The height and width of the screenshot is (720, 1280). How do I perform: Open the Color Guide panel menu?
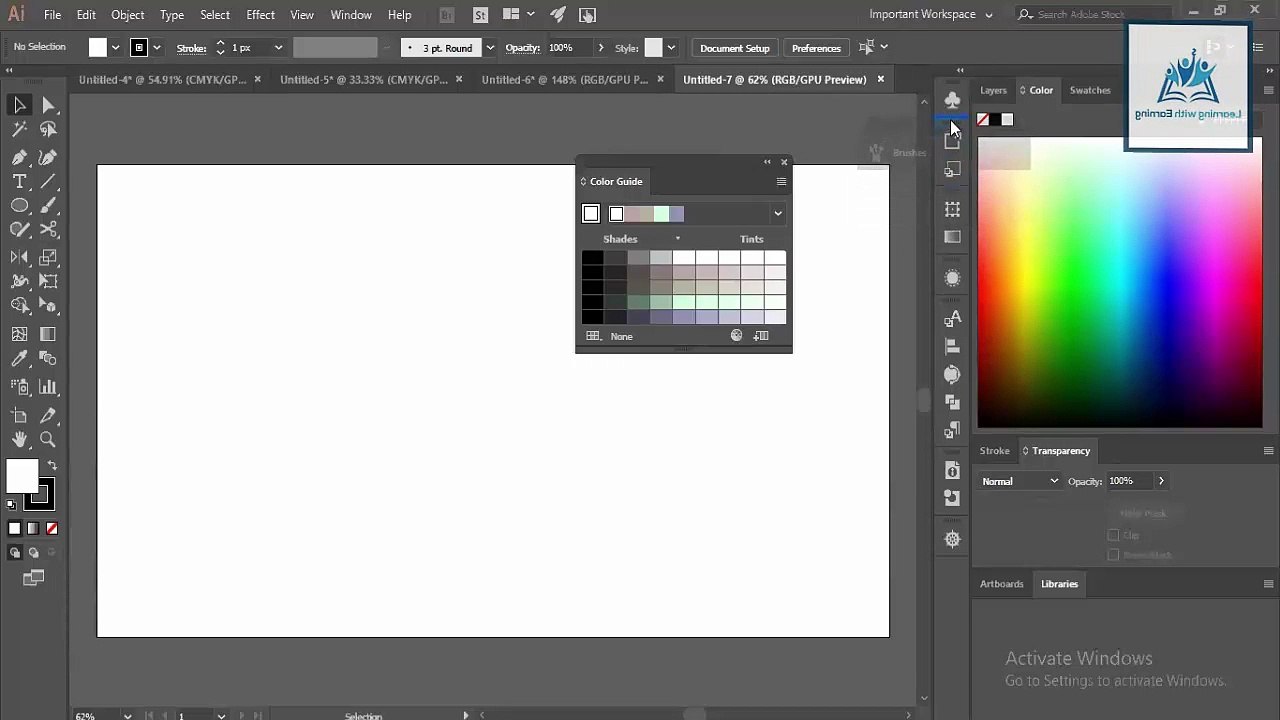click(781, 181)
